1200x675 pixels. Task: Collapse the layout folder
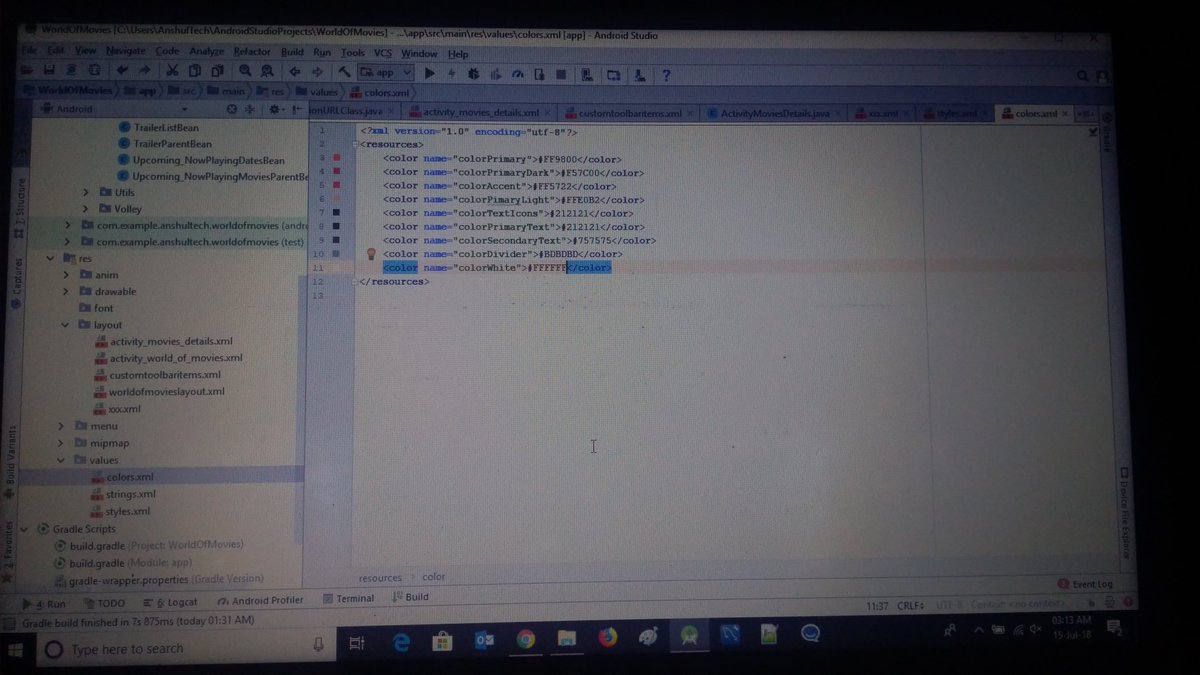64,325
